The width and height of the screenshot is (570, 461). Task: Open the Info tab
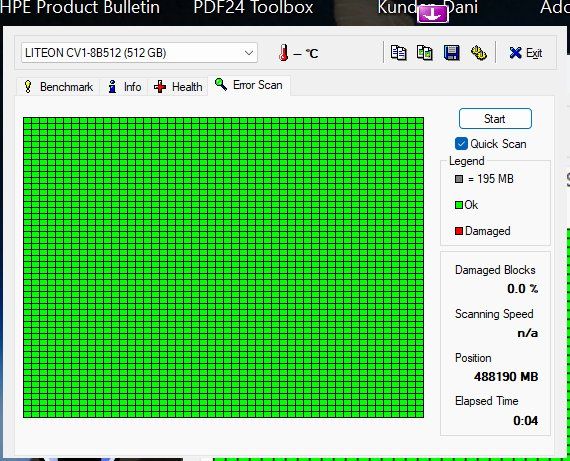[x=124, y=87]
